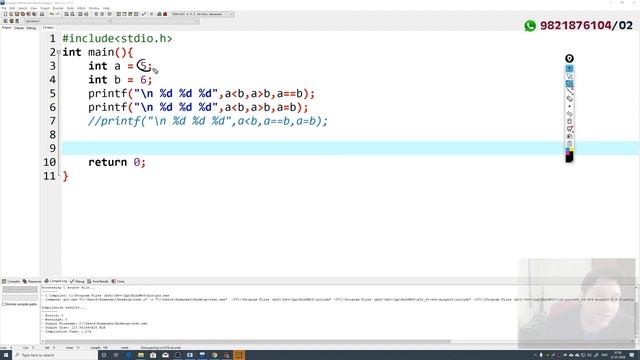Select the open source file editor tab
Viewport: 640px width, 360px height.
click(49, 28)
